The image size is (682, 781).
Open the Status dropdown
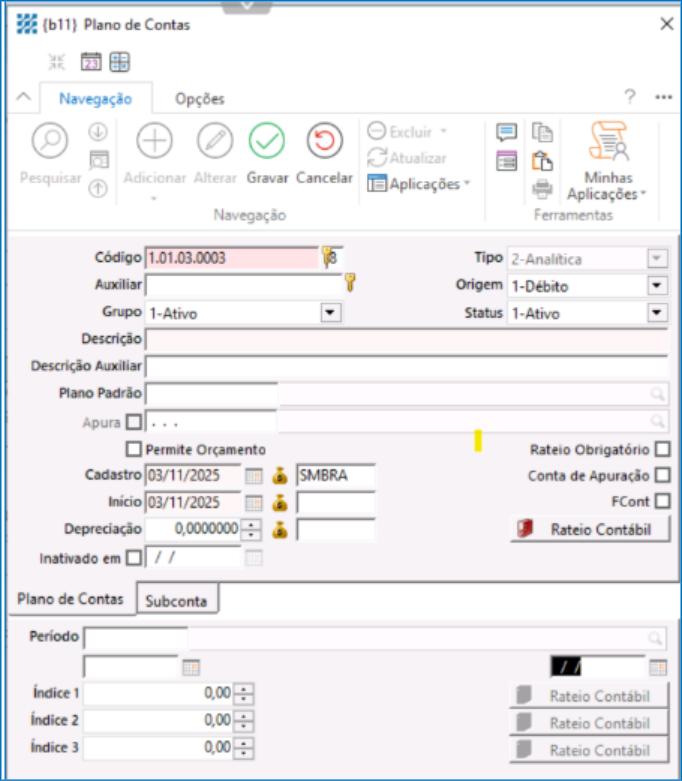pos(656,313)
